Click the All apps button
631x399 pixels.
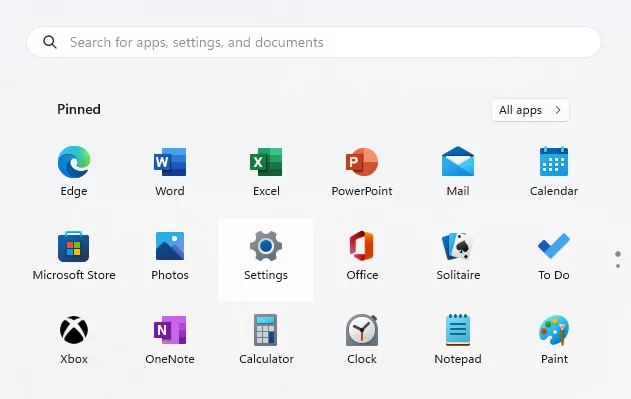coord(530,110)
